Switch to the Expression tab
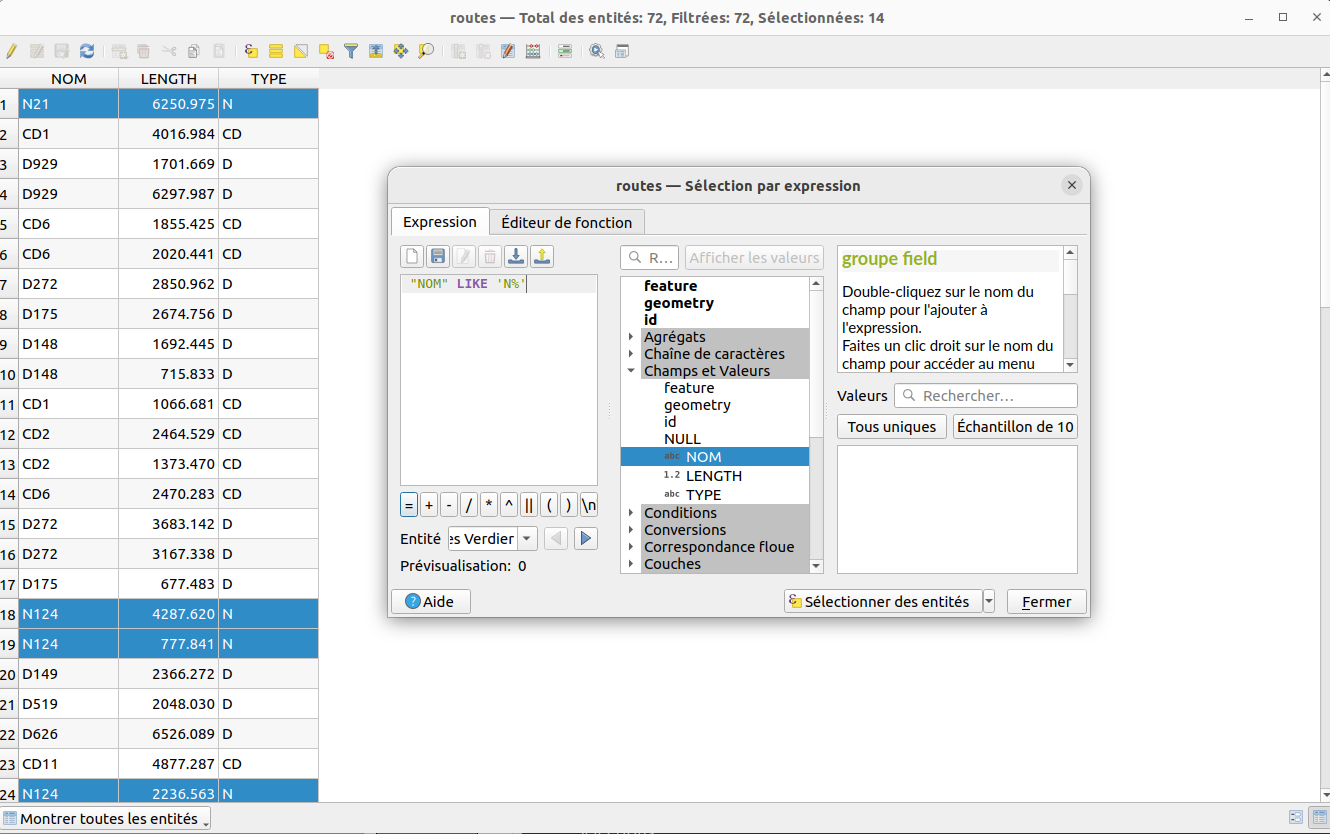 (x=440, y=222)
